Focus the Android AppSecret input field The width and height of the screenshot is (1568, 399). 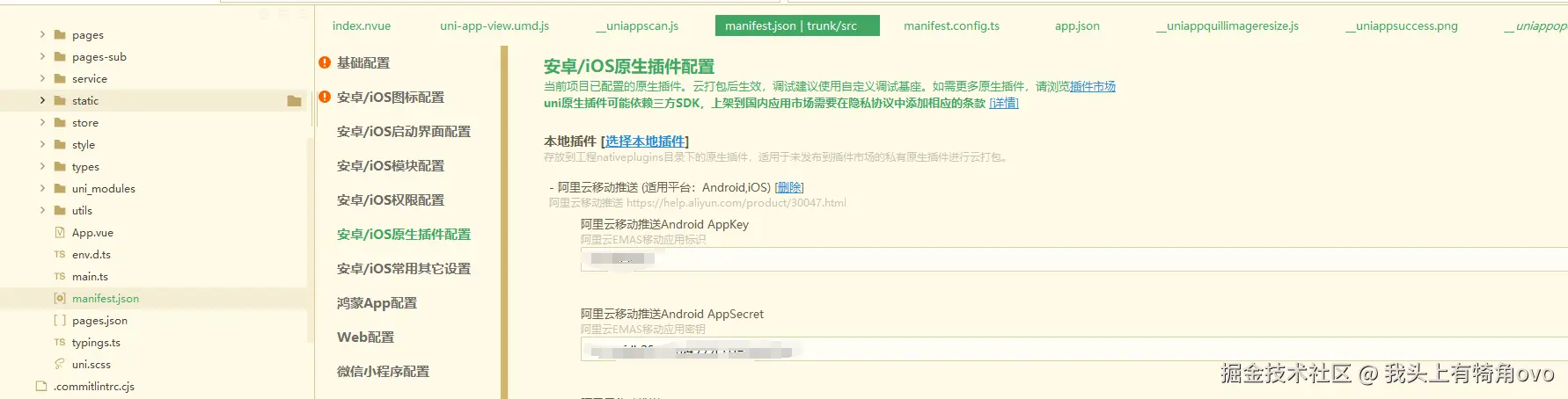1073,350
